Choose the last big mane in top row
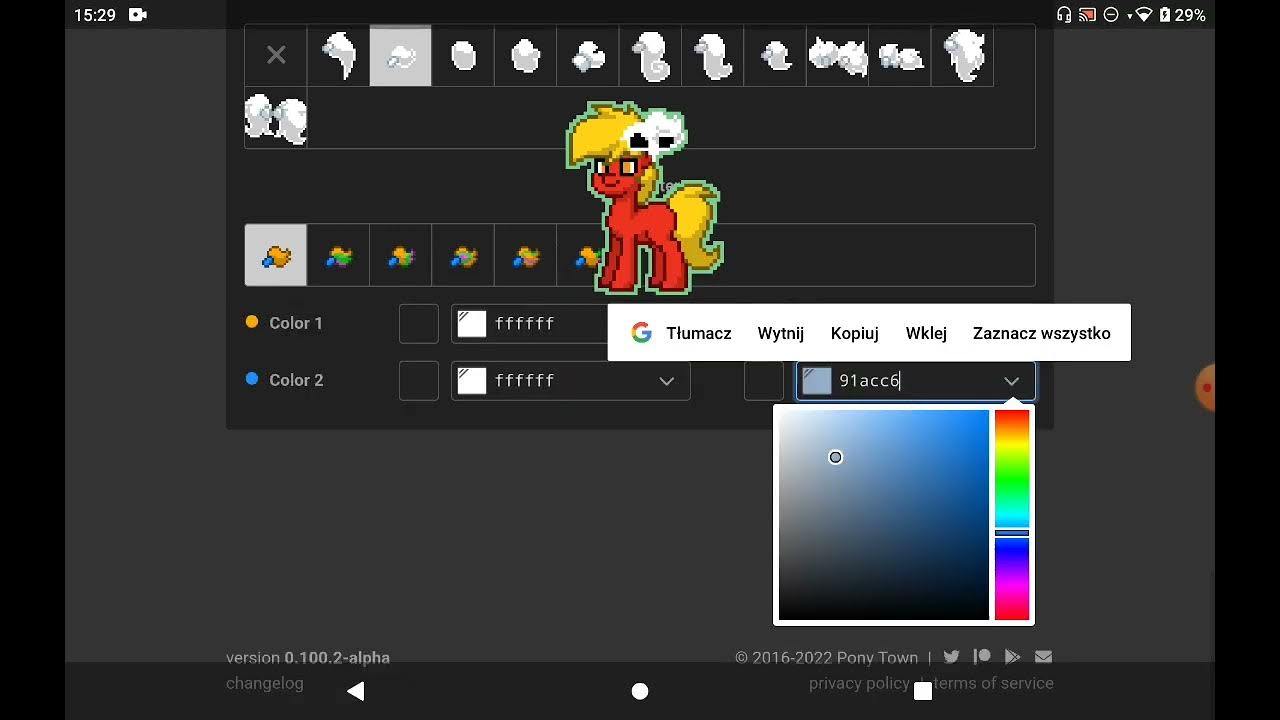The image size is (1280, 720). pyautogui.click(x=963, y=55)
